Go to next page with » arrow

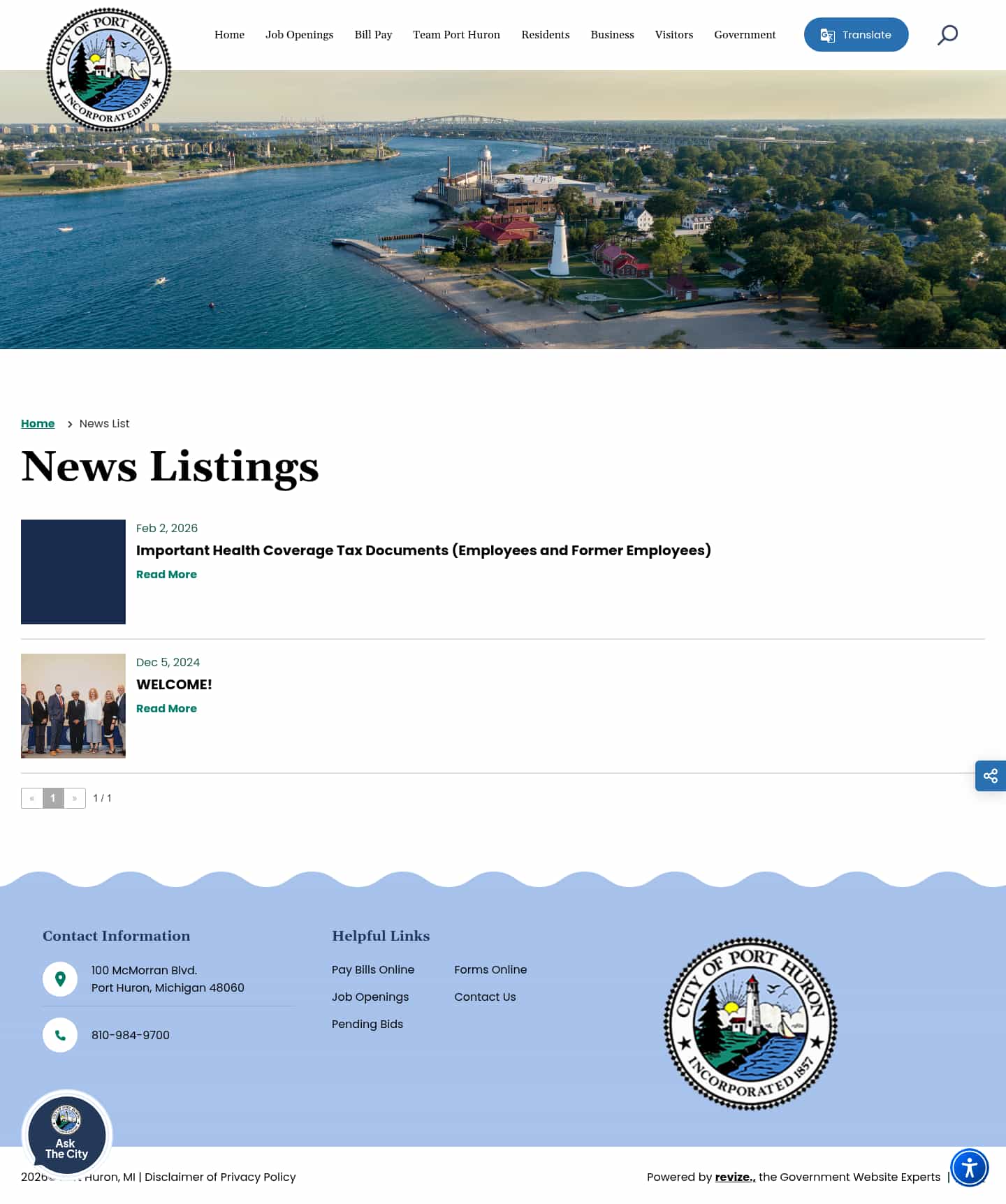point(75,798)
